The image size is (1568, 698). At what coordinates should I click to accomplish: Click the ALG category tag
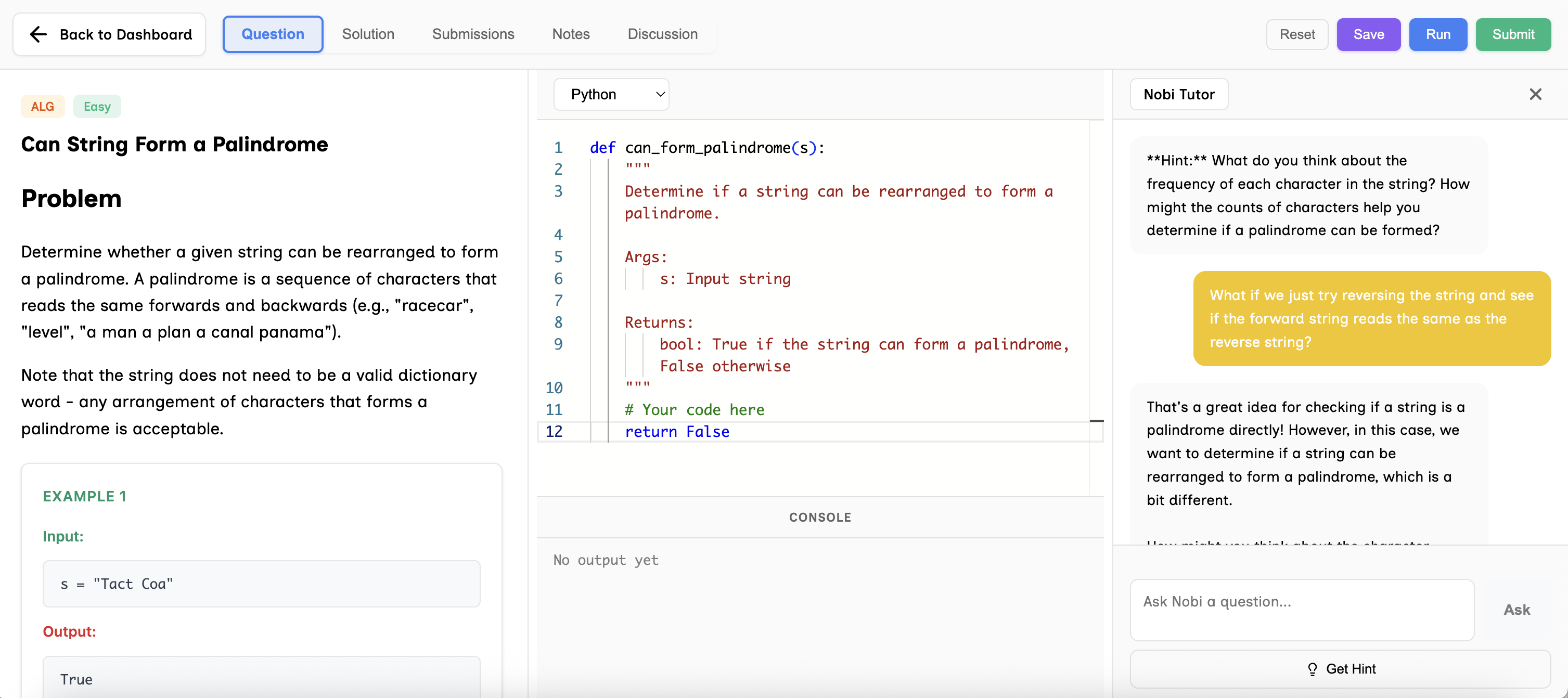click(x=43, y=107)
